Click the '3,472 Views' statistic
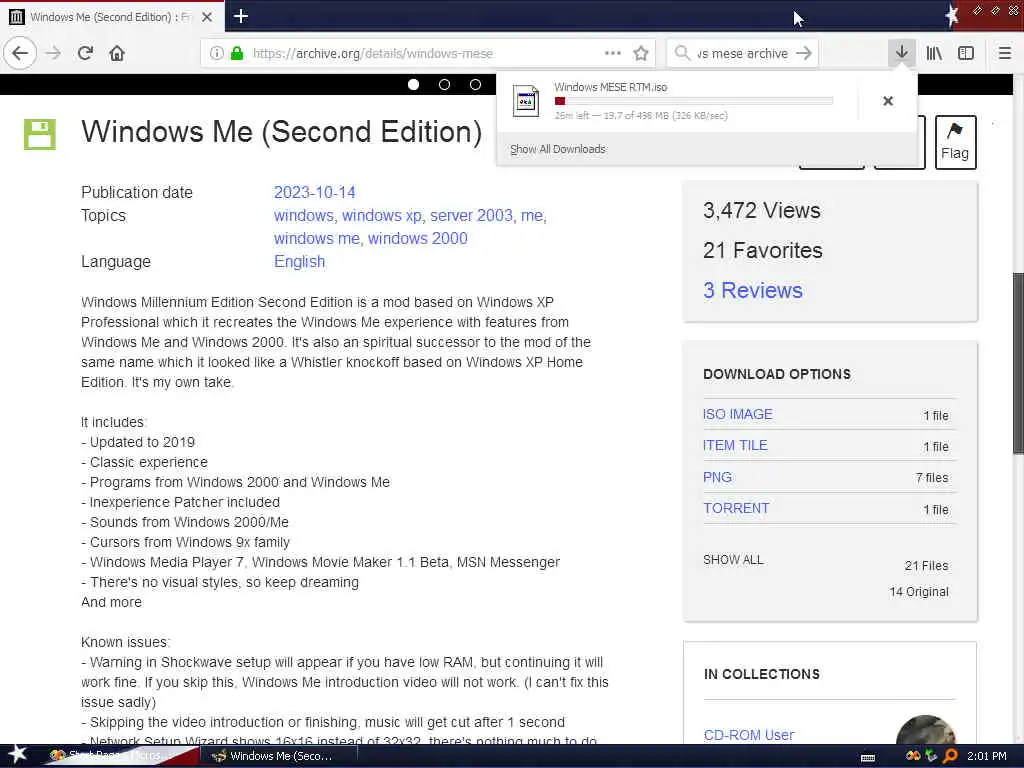 point(761,210)
